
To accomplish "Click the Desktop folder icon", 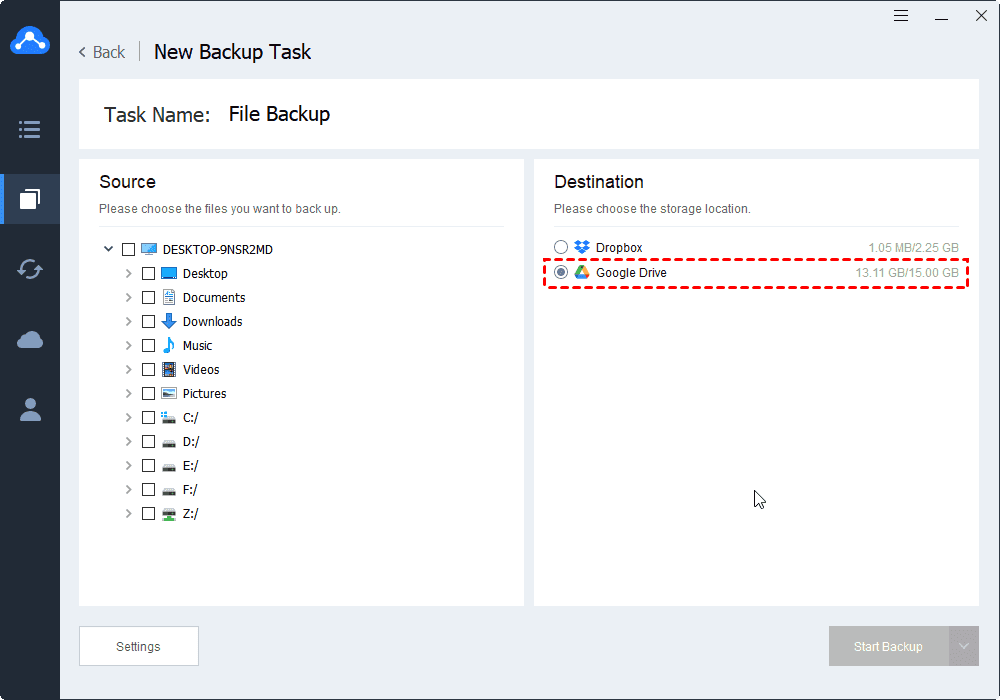I will click(169, 273).
